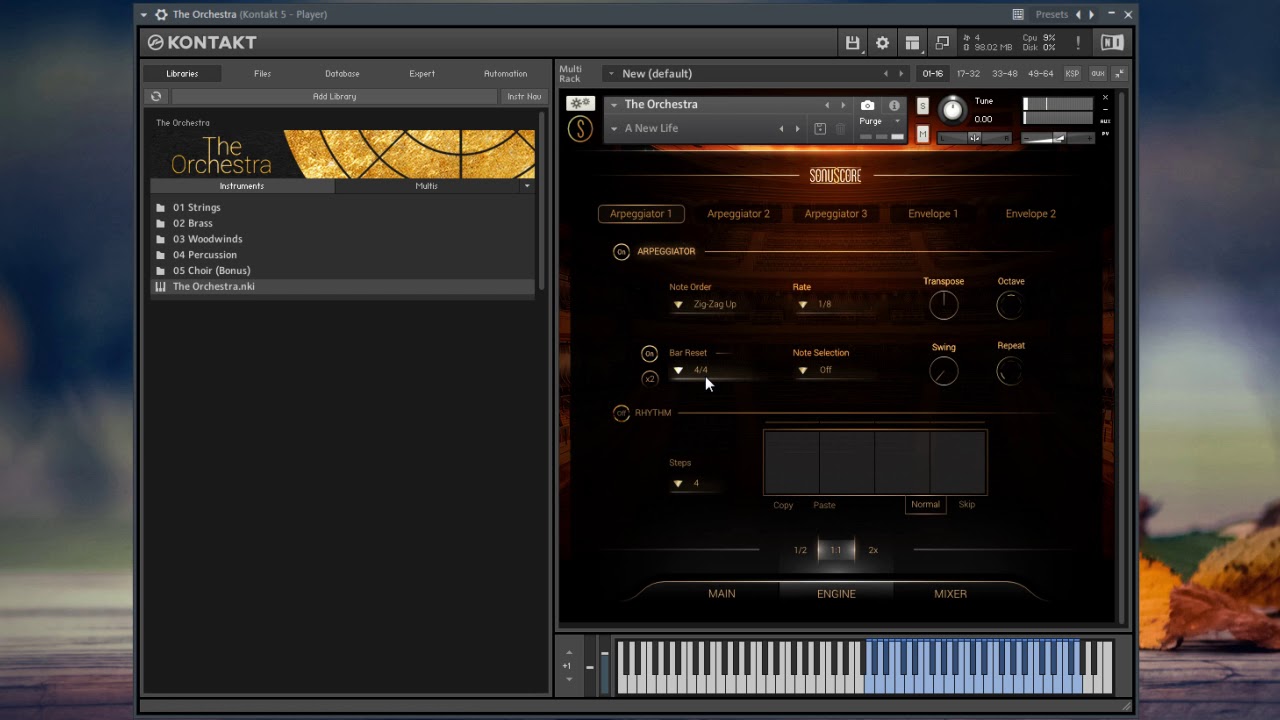
Task: Select next snapshot next to A New Life
Action: coord(797,129)
